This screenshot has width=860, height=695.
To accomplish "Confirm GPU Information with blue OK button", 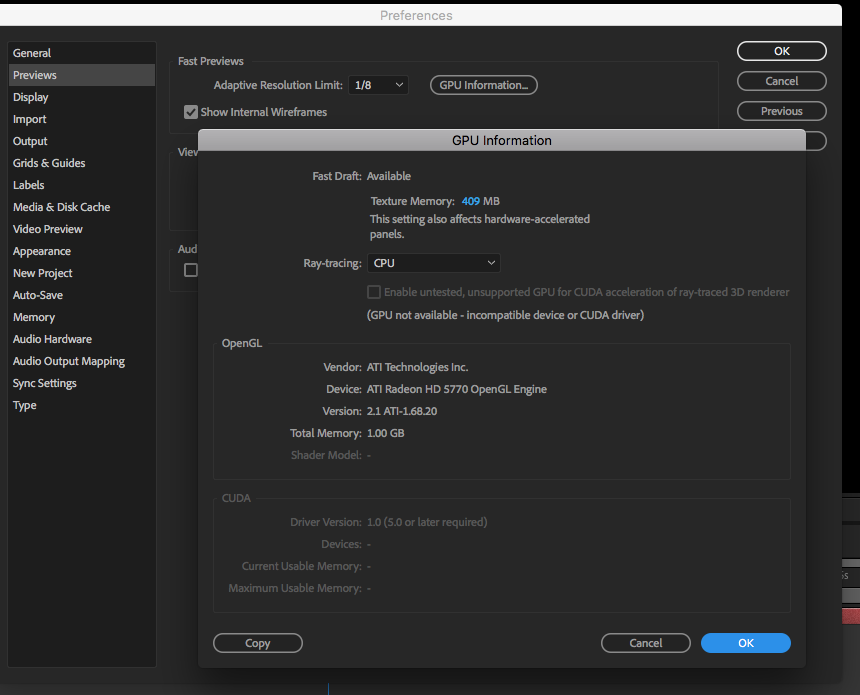I will [746, 643].
